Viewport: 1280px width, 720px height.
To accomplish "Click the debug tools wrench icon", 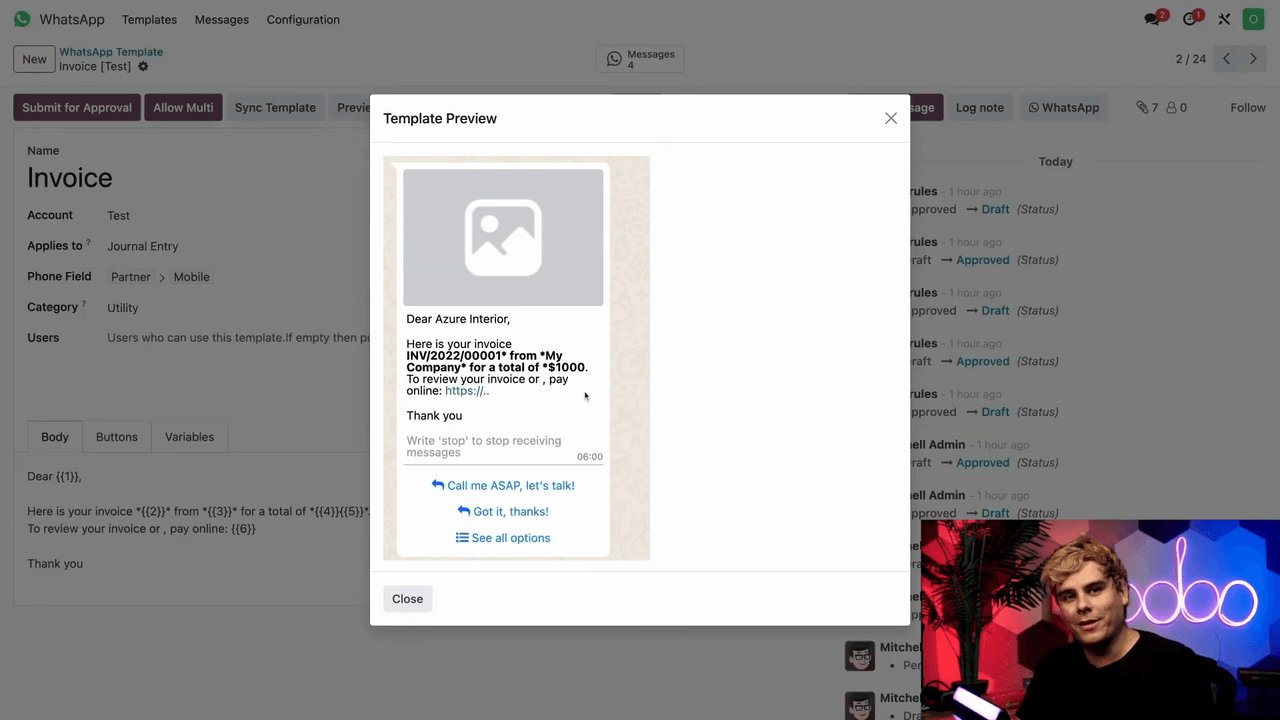I will pyautogui.click(x=1224, y=19).
